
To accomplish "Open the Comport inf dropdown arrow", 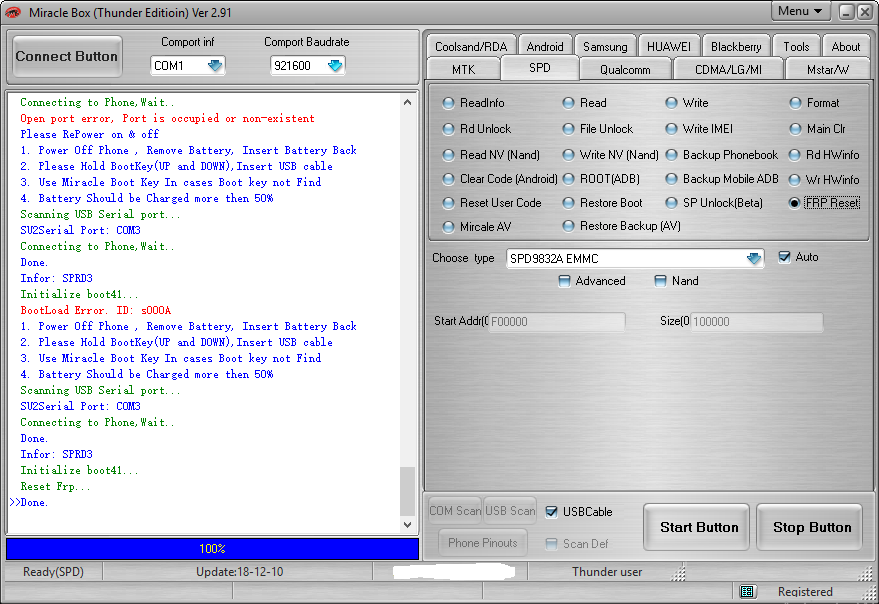I will [x=215, y=66].
